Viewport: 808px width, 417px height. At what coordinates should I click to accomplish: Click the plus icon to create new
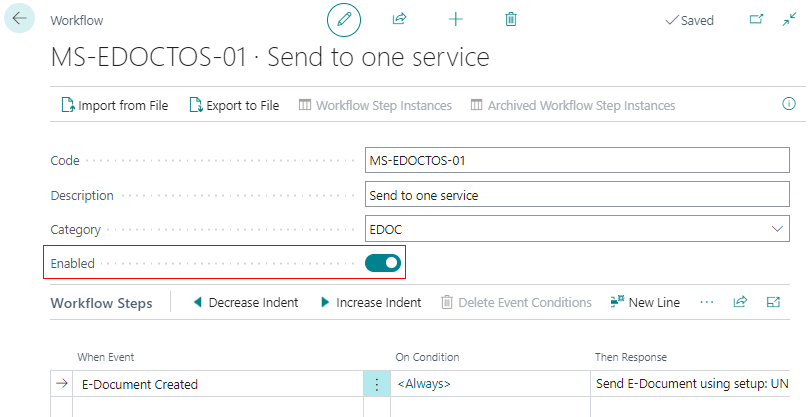(456, 19)
